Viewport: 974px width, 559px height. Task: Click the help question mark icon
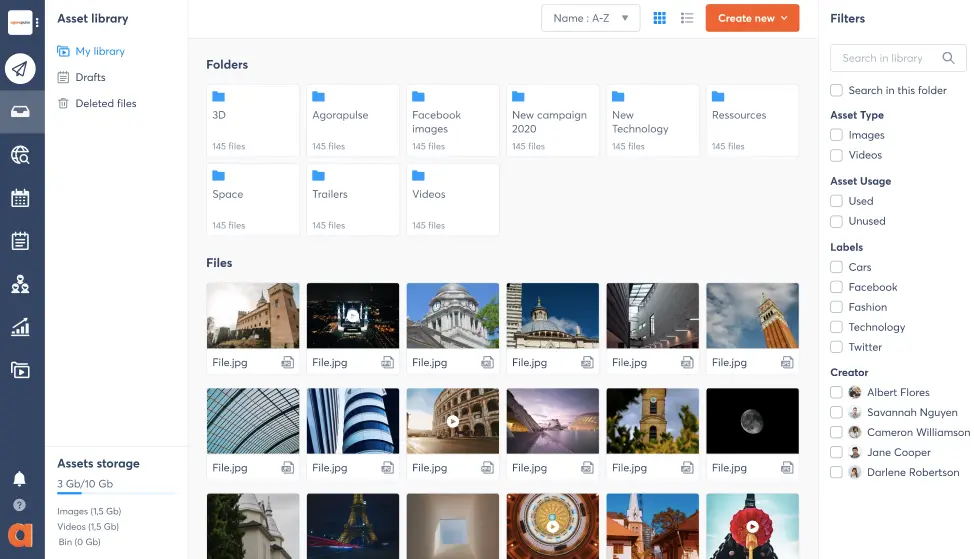click(x=19, y=505)
